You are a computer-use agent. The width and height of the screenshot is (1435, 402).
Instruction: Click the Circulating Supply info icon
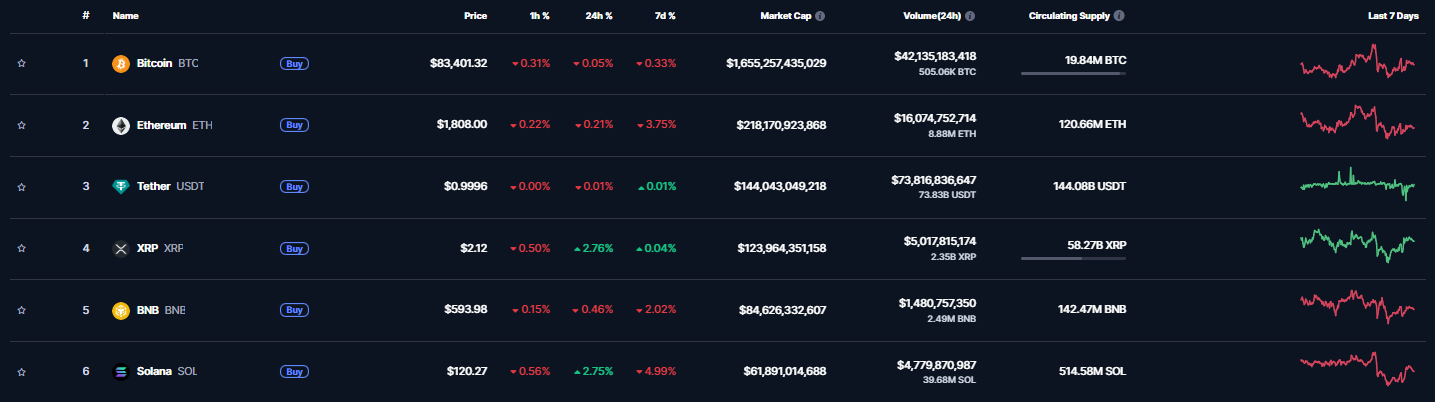tap(1119, 16)
